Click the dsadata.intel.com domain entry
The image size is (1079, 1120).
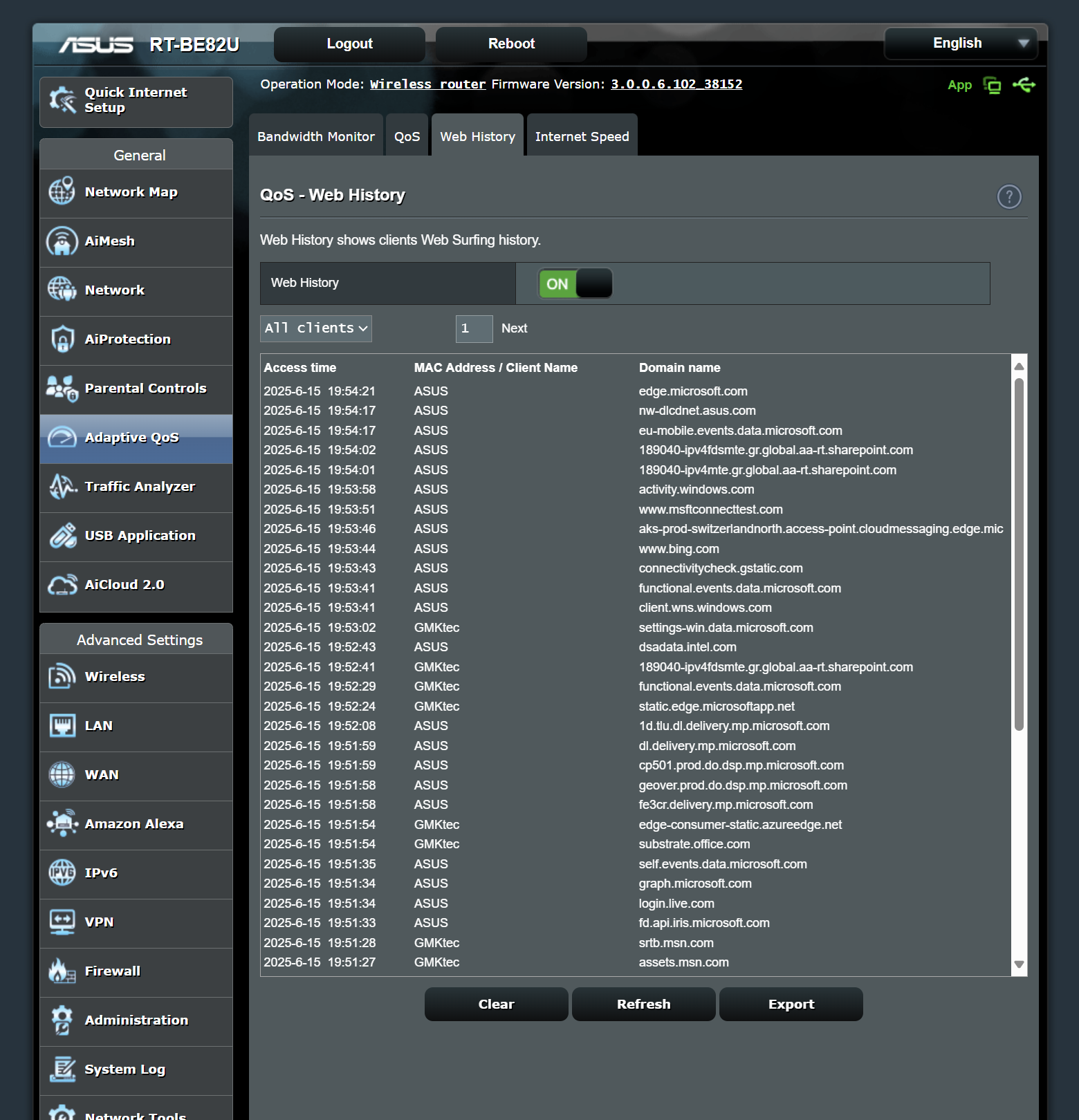pyautogui.click(x=688, y=647)
